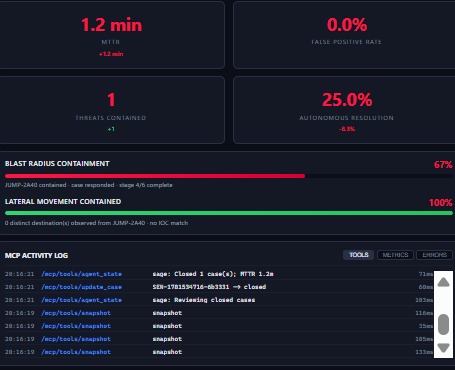
Task: Click the scroll down arrow in activity log
Action: pyautogui.click(x=443, y=348)
